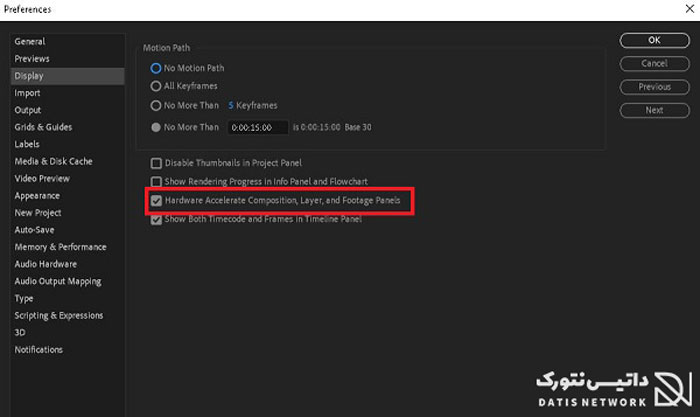Advance with the Next button
The height and width of the screenshot is (417, 700).
click(x=654, y=110)
